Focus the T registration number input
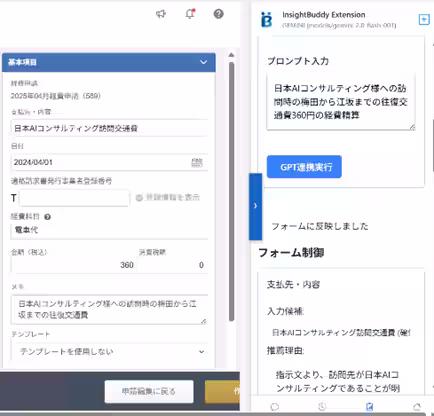 tap(74, 198)
